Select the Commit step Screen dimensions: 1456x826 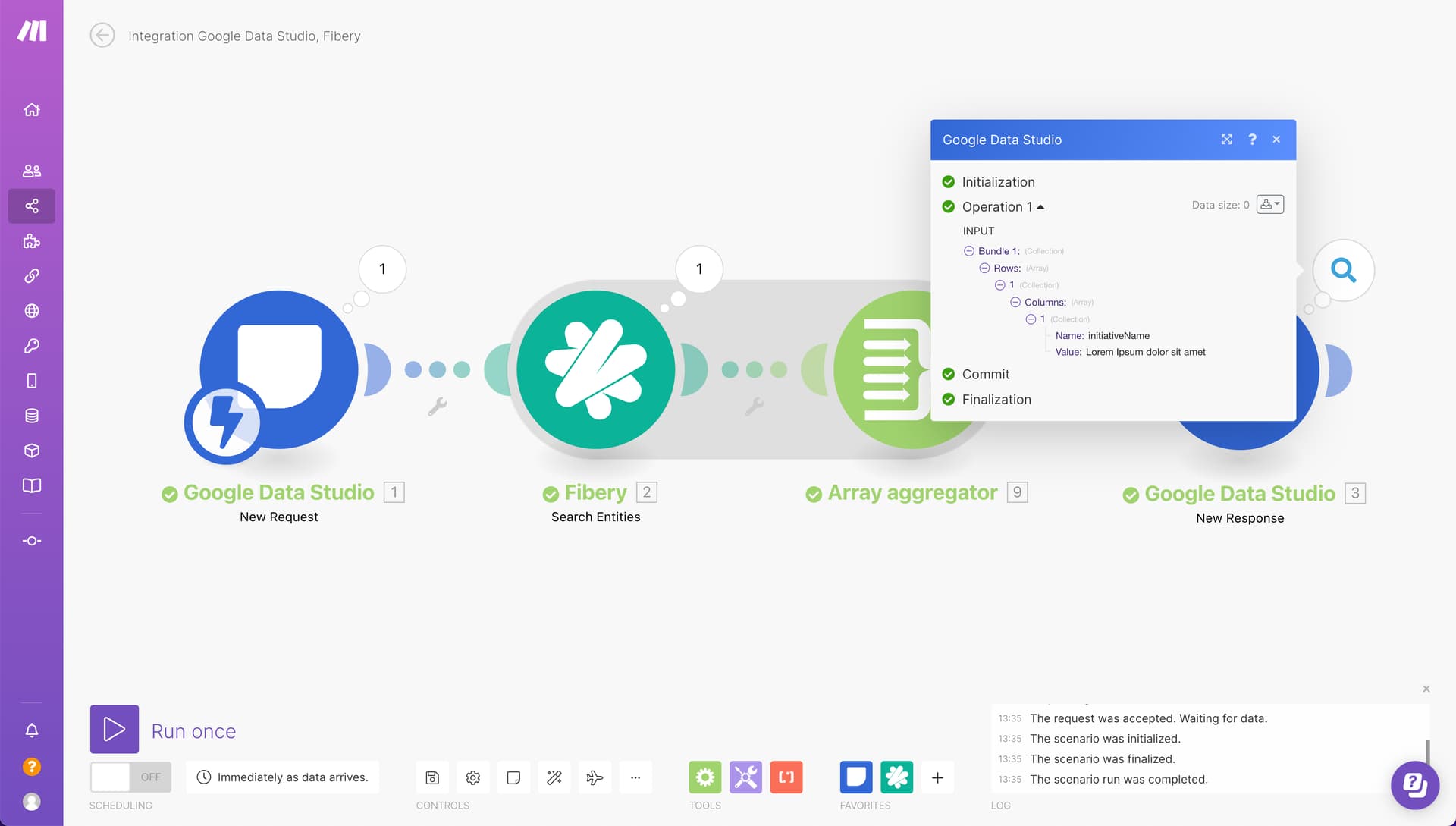point(985,374)
